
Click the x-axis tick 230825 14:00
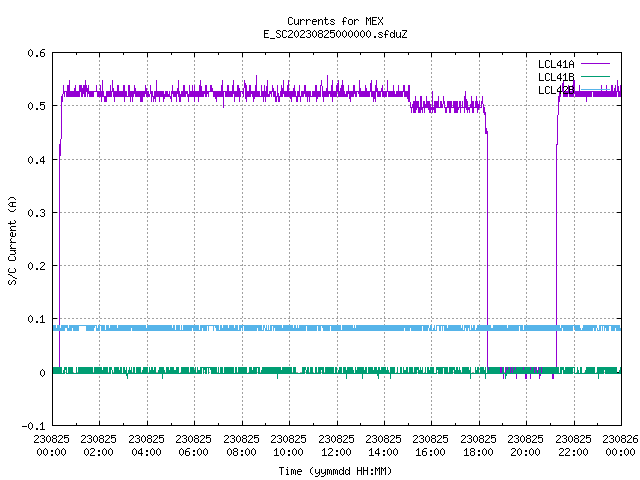click(x=384, y=445)
